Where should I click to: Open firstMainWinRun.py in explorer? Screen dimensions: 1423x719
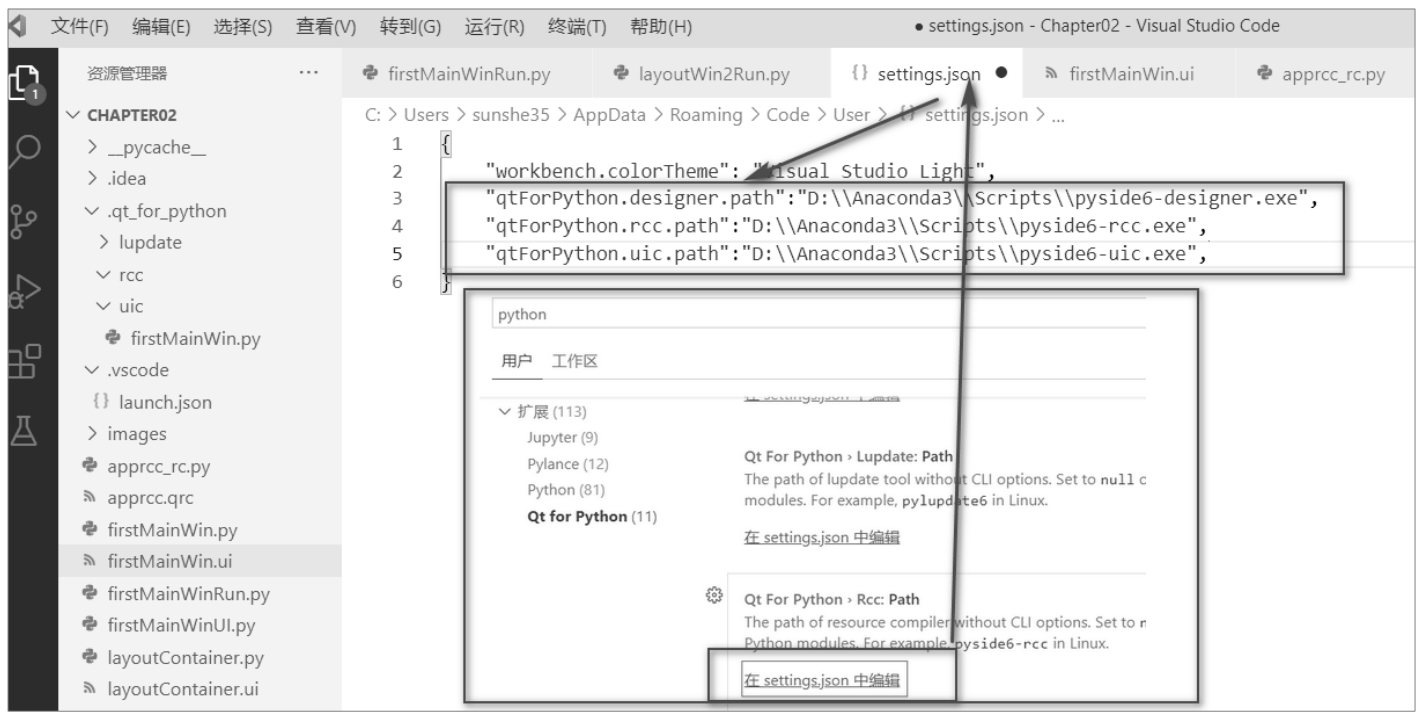pyautogui.click(x=189, y=593)
